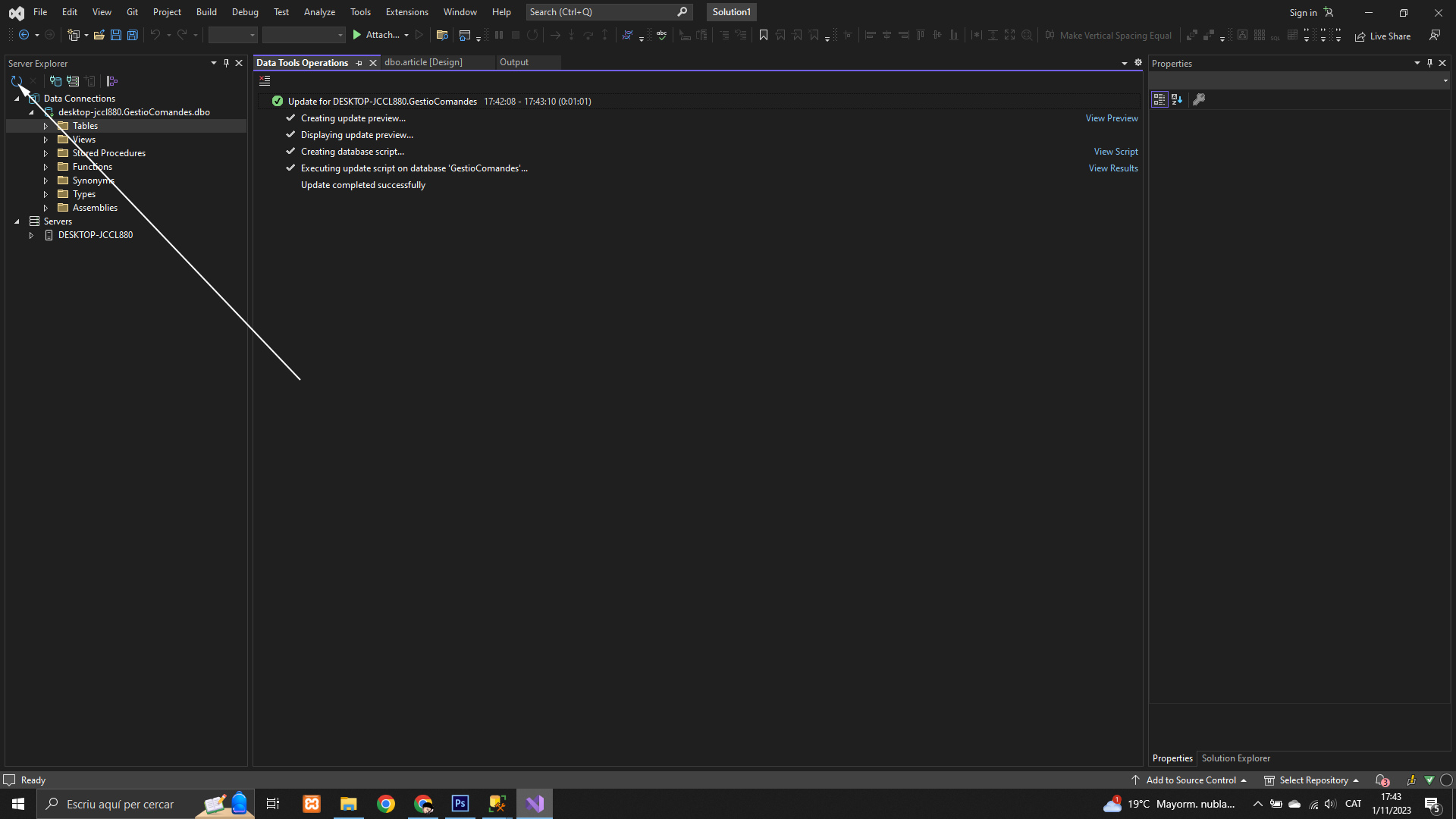Open Photoshop from the taskbar
The width and height of the screenshot is (1456, 819).
[460, 803]
